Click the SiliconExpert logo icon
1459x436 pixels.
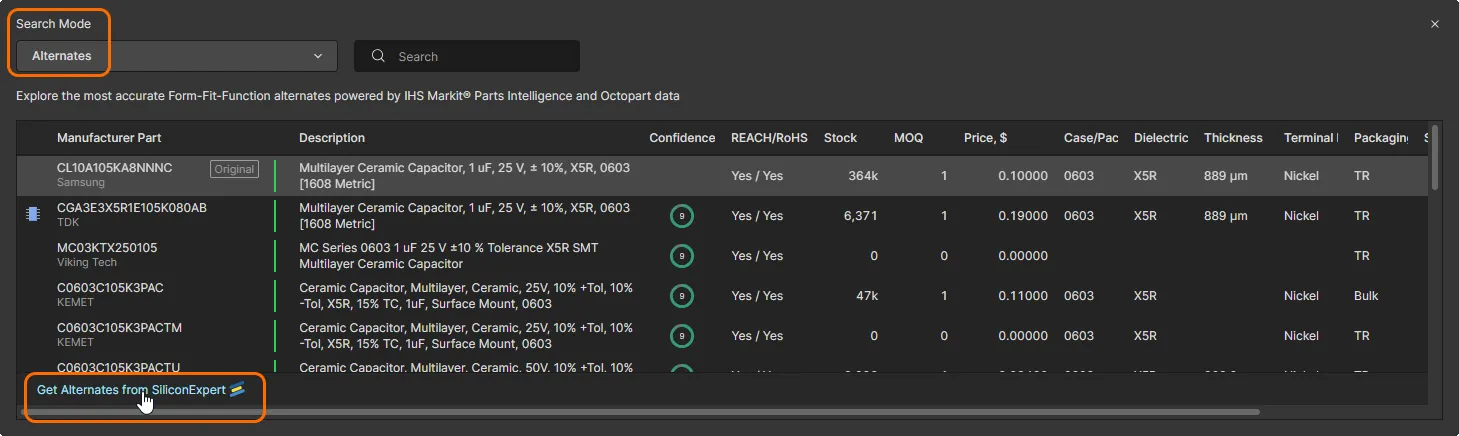[237, 390]
